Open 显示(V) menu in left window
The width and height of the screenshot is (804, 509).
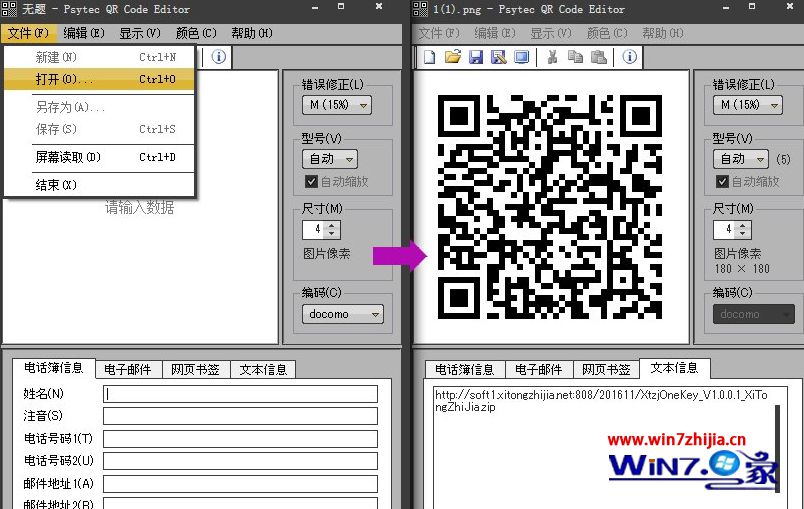click(139, 33)
